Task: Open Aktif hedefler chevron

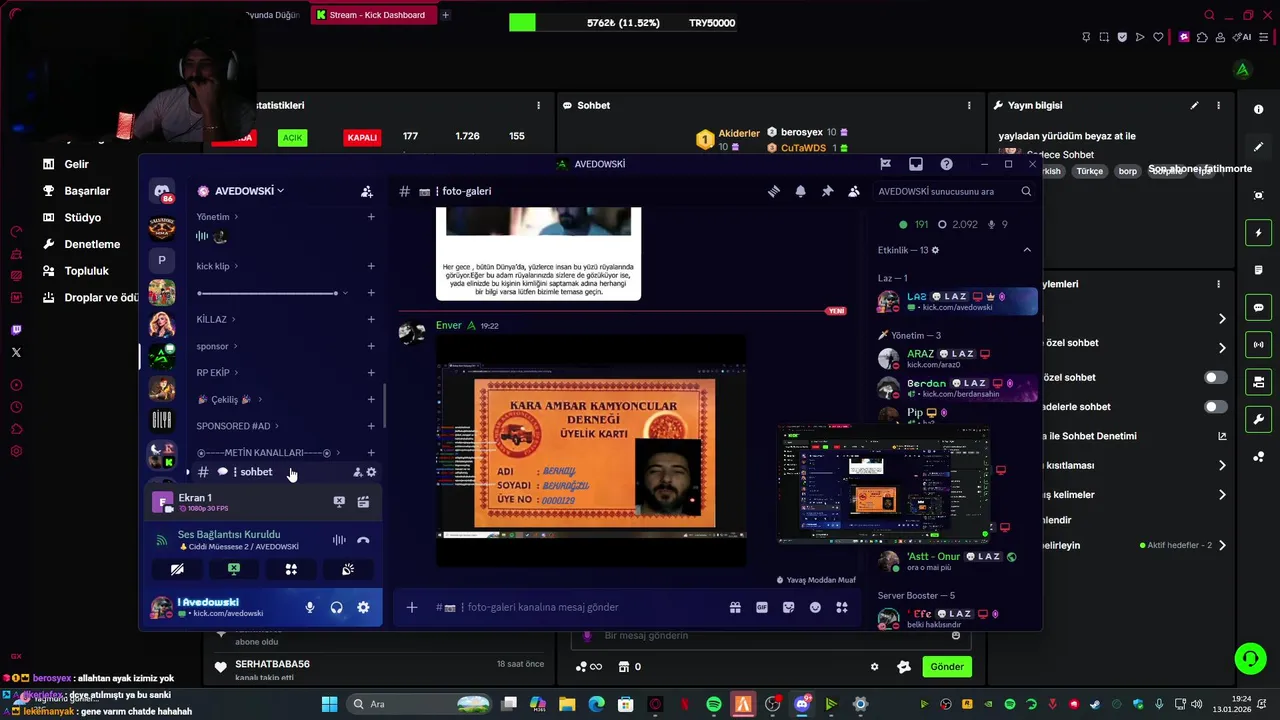Action: point(1221,546)
